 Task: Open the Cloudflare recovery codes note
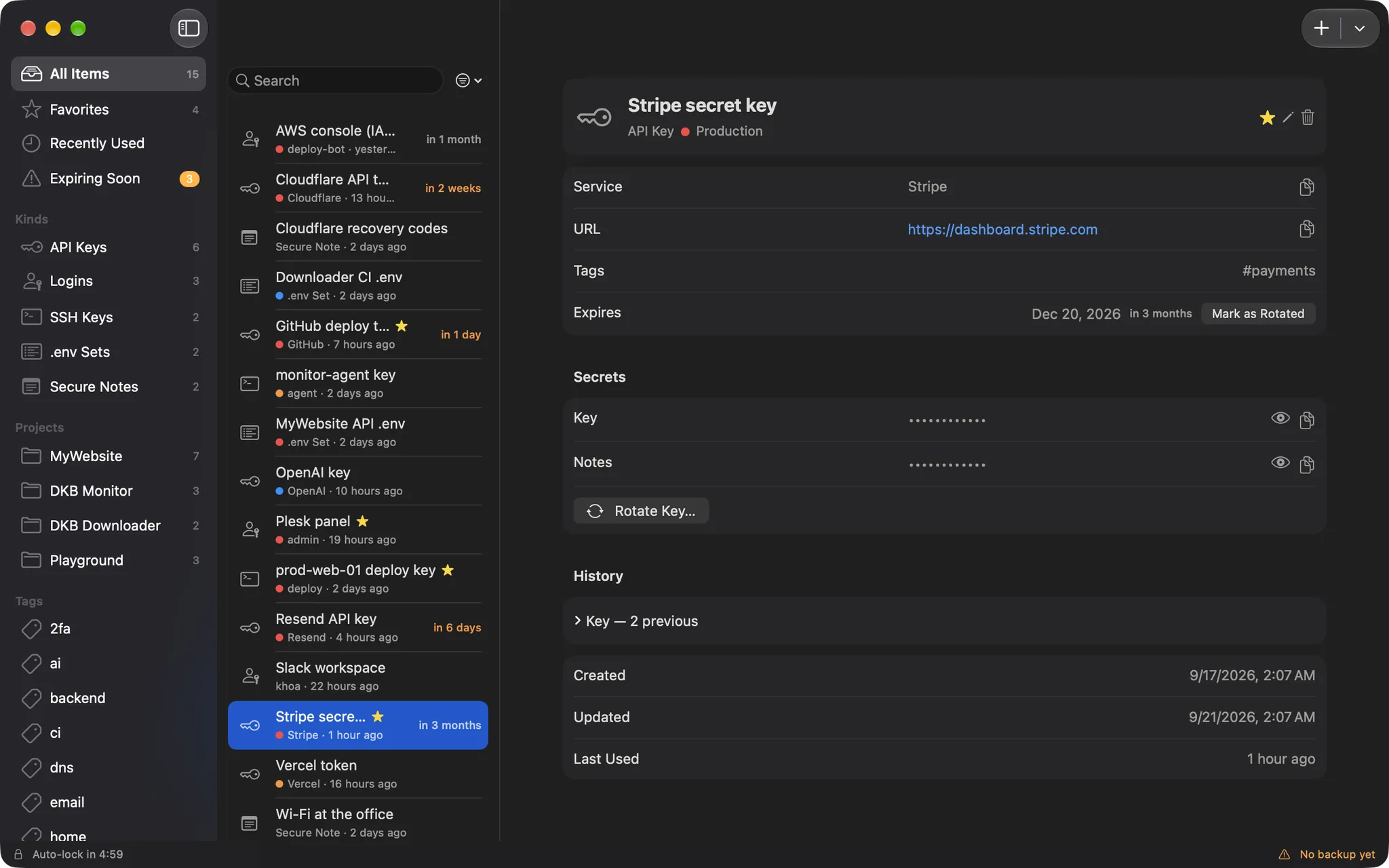pyautogui.click(x=358, y=237)
